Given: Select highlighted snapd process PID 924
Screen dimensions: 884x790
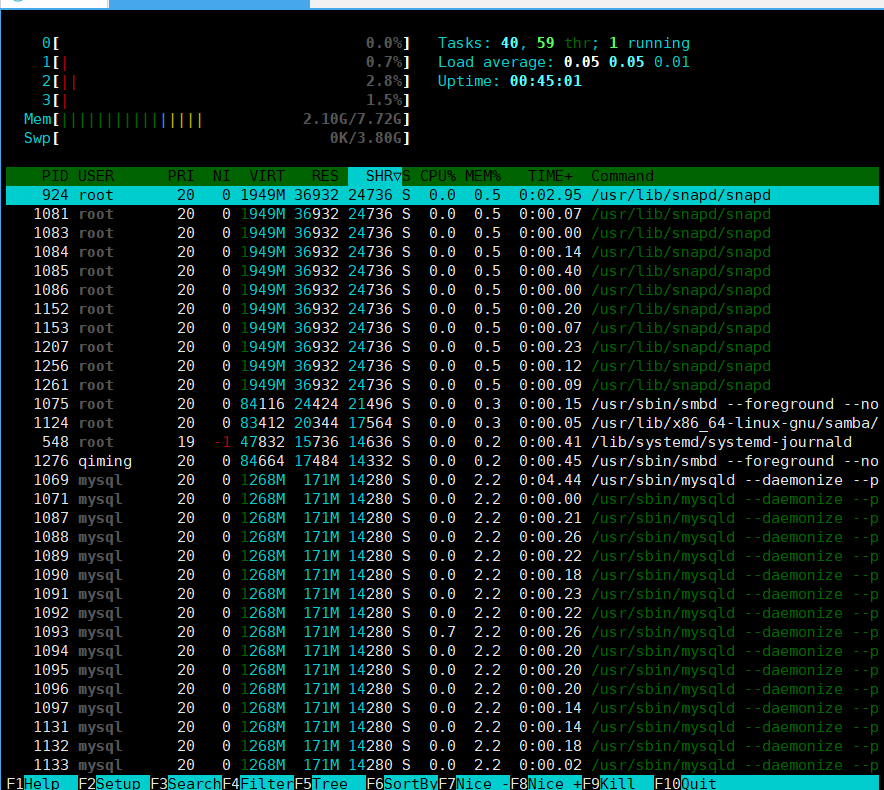Looking at the screenshot, I should point(442,195).
